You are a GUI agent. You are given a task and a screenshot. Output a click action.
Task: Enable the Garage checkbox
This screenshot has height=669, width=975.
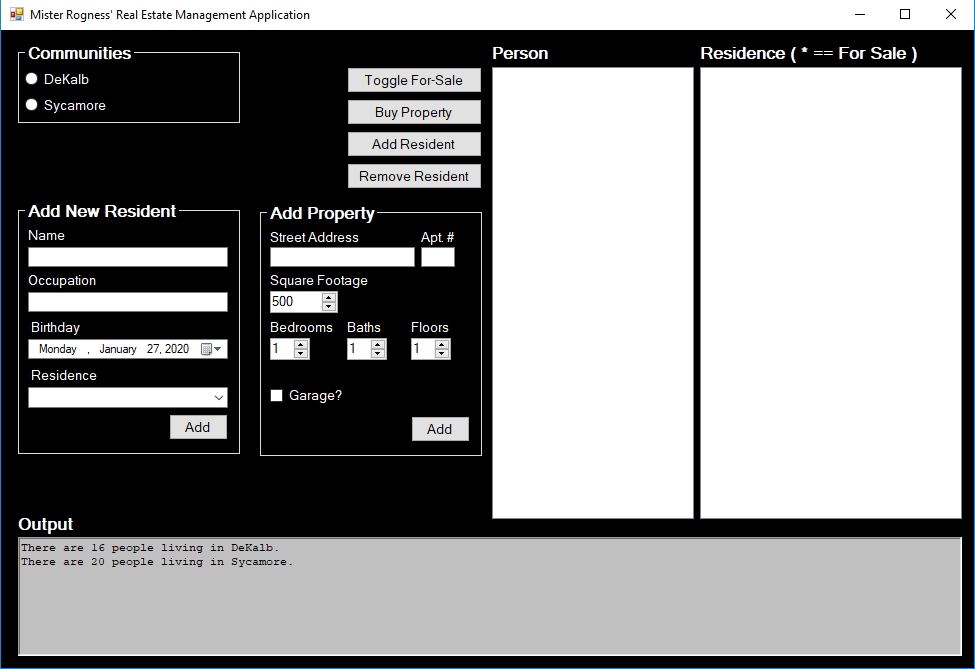coord(276,395)
